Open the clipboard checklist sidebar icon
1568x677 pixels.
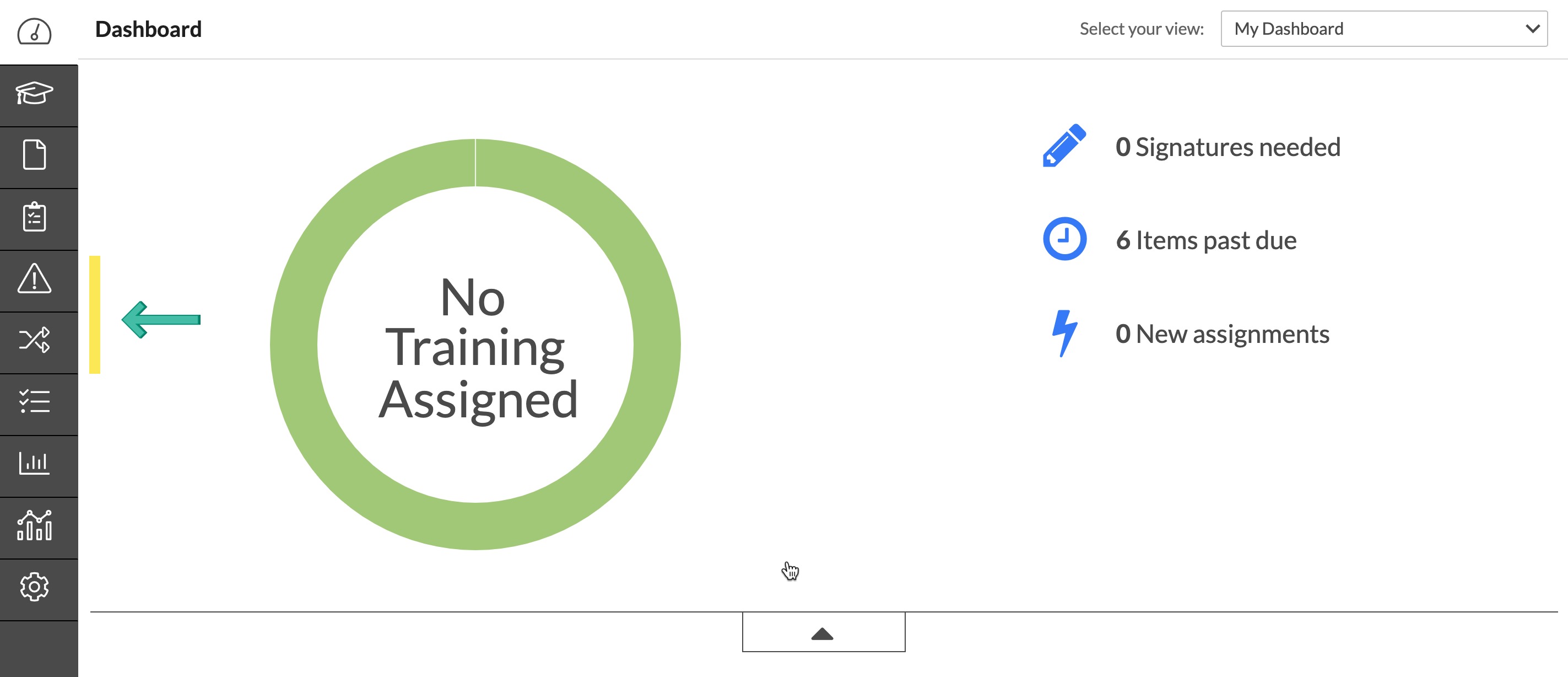[35, 217]
